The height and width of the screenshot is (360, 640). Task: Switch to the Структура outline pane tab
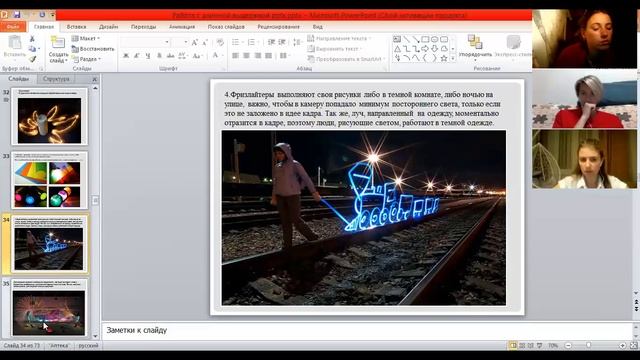click(56, 79)
